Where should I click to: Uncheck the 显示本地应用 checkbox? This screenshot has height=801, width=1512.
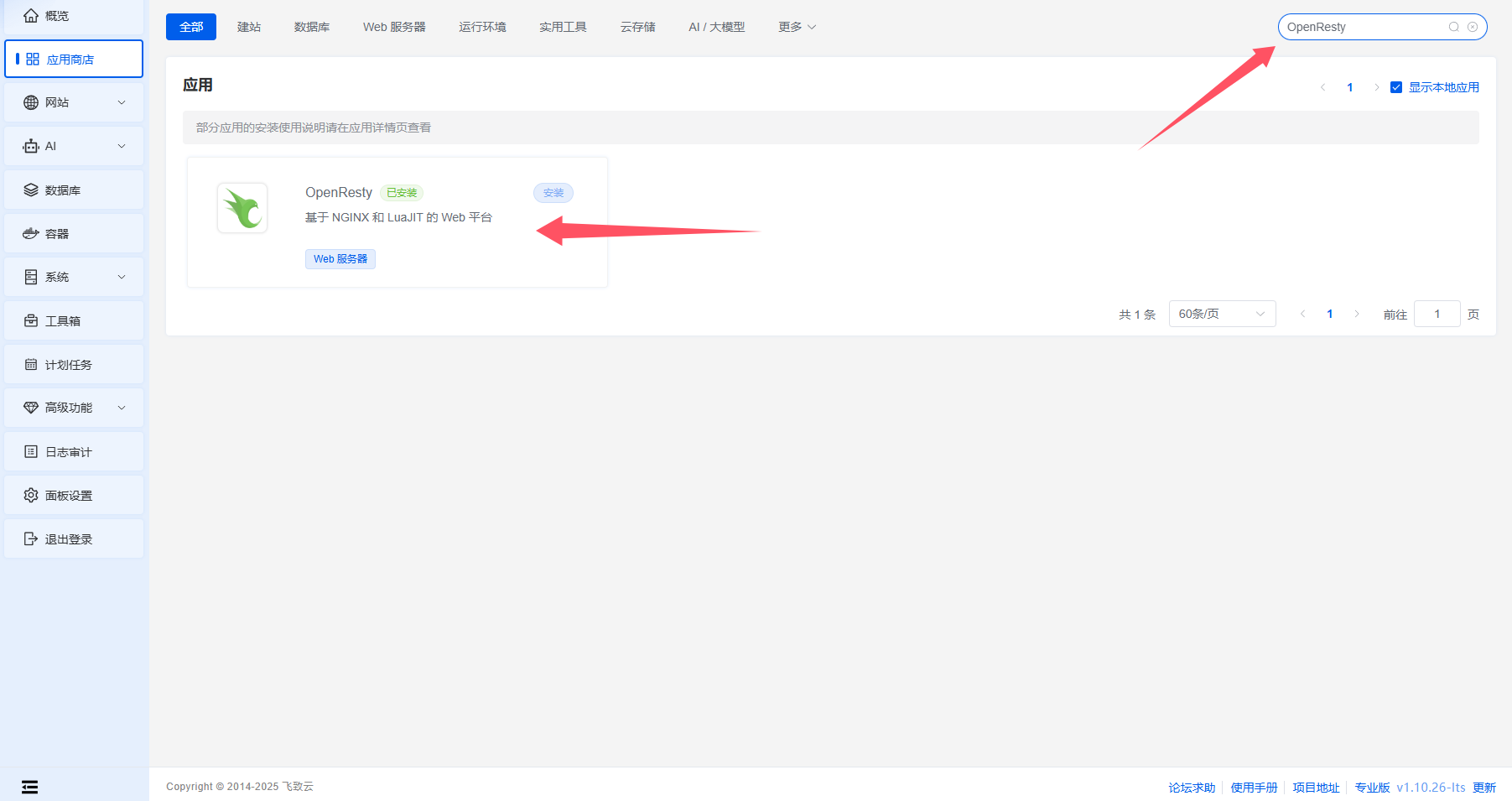pos(1396,87)
